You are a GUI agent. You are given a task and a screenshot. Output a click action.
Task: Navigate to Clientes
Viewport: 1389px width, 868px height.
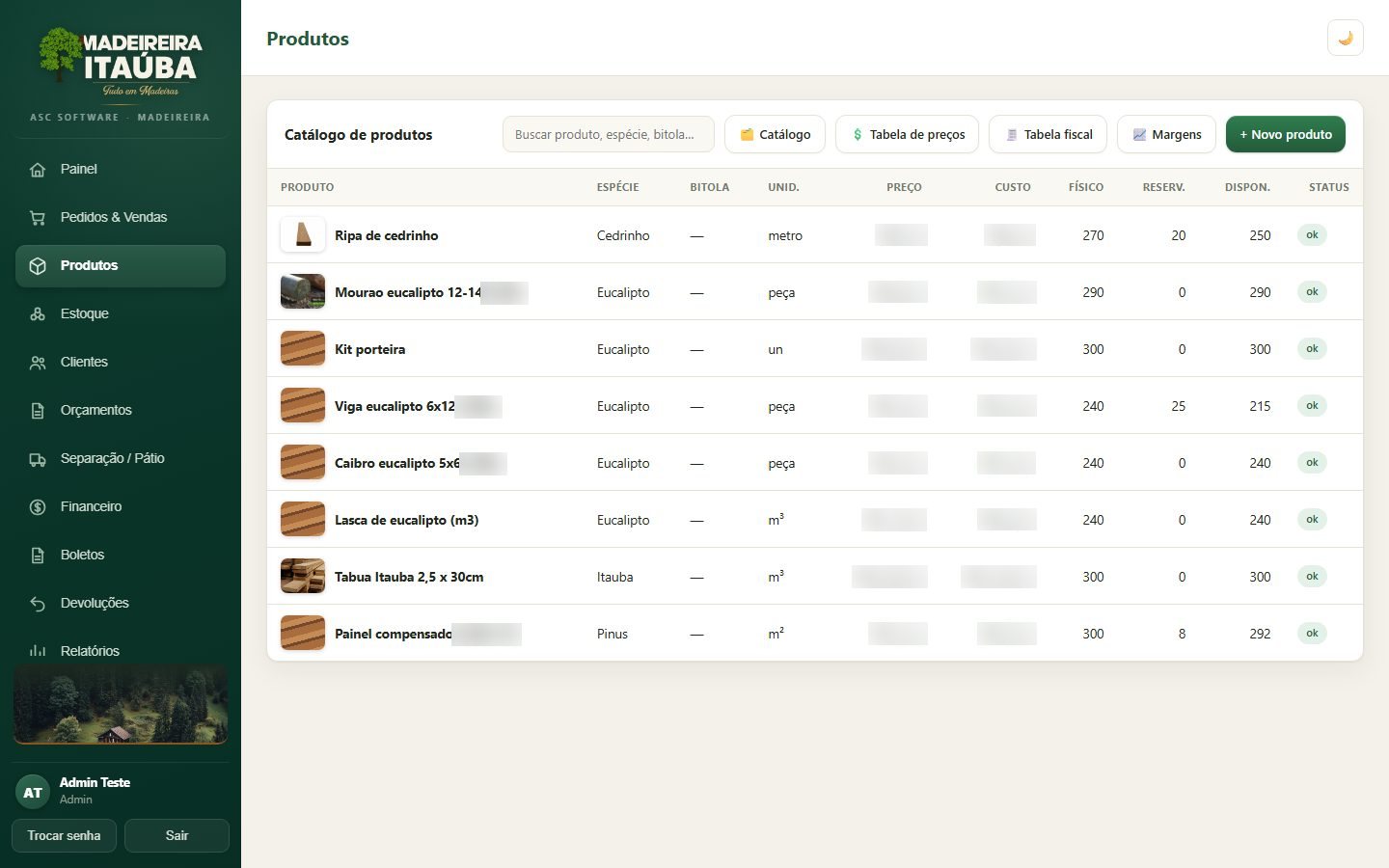pyautogui.click(x=121, y=363)
